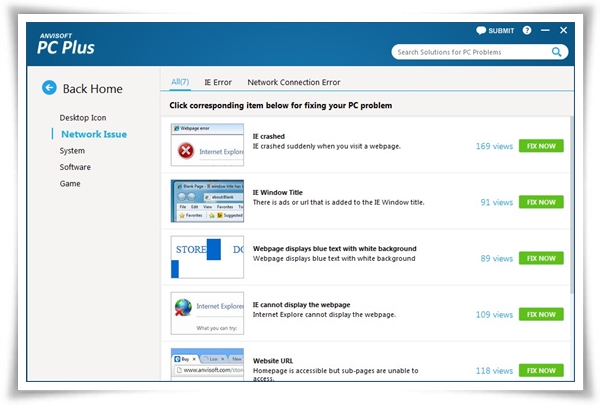Click FIX NOW for Website URL
600x405 pixels.
[x=541, y=371]
